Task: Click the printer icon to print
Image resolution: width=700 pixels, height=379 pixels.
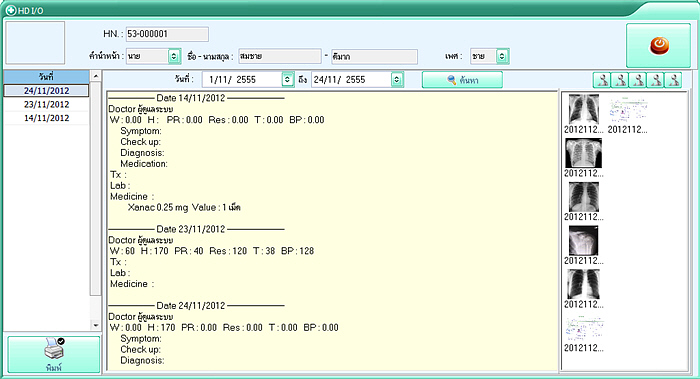Action: click(x=54, y=354)
